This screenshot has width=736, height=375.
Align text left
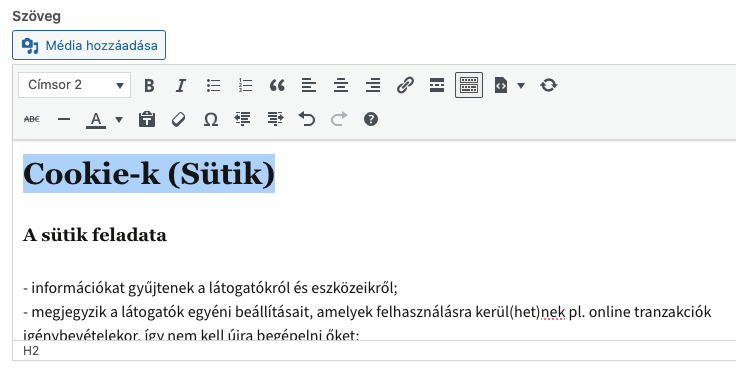coord(309,85)
